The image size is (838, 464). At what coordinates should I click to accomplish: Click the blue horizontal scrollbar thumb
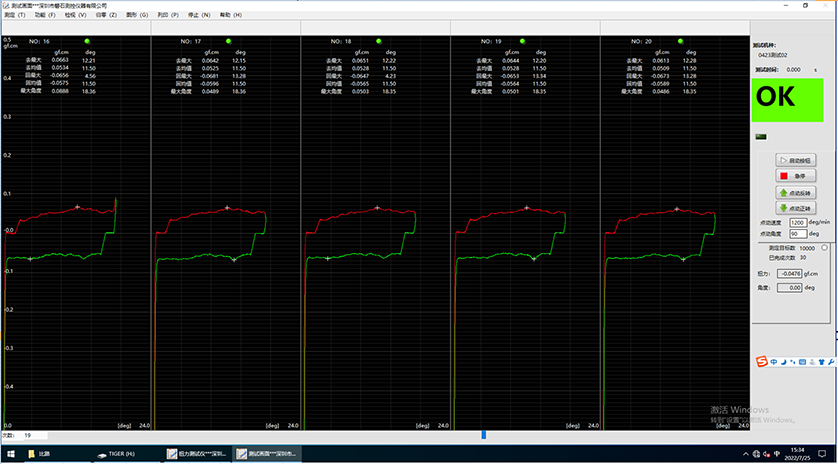click(484, 434)
